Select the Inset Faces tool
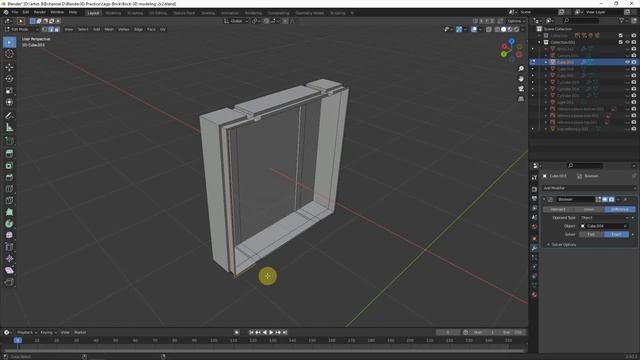The width and height of the screenshot is (640, 360). [x=9, y=165]
